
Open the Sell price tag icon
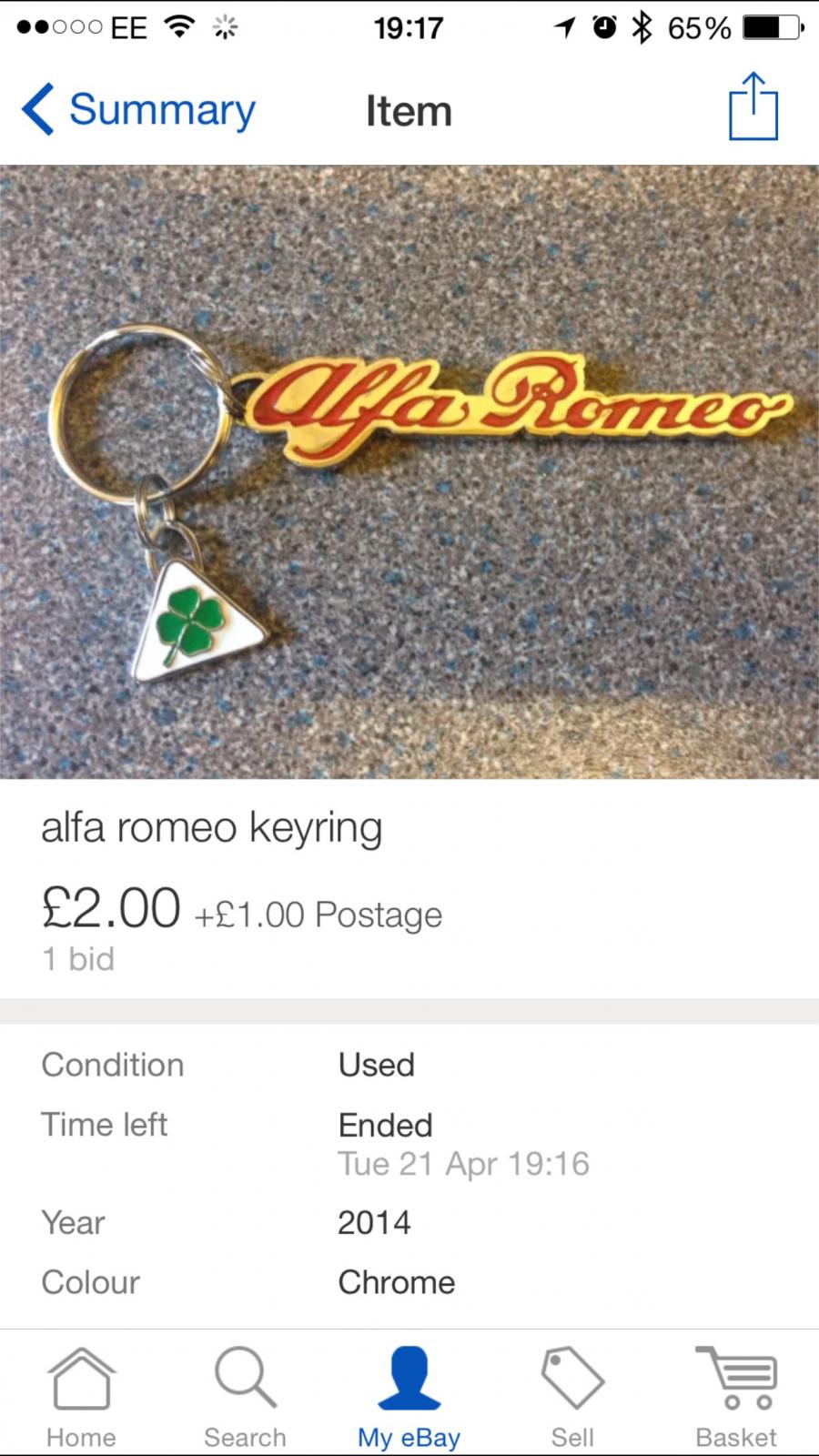572,1378
